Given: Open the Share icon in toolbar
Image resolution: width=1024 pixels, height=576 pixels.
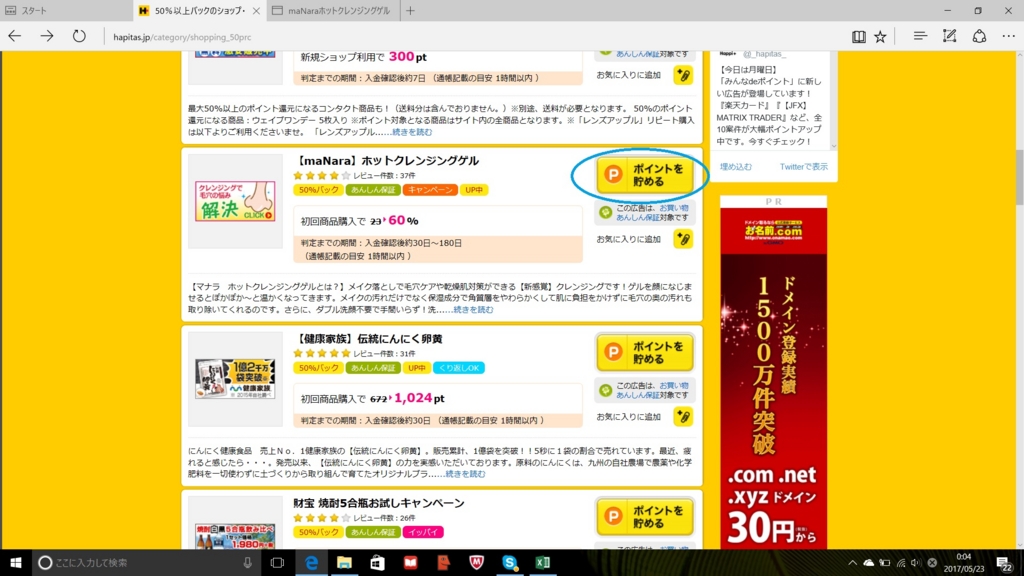Looking at the screenshot, I should [x=979, y=37].
